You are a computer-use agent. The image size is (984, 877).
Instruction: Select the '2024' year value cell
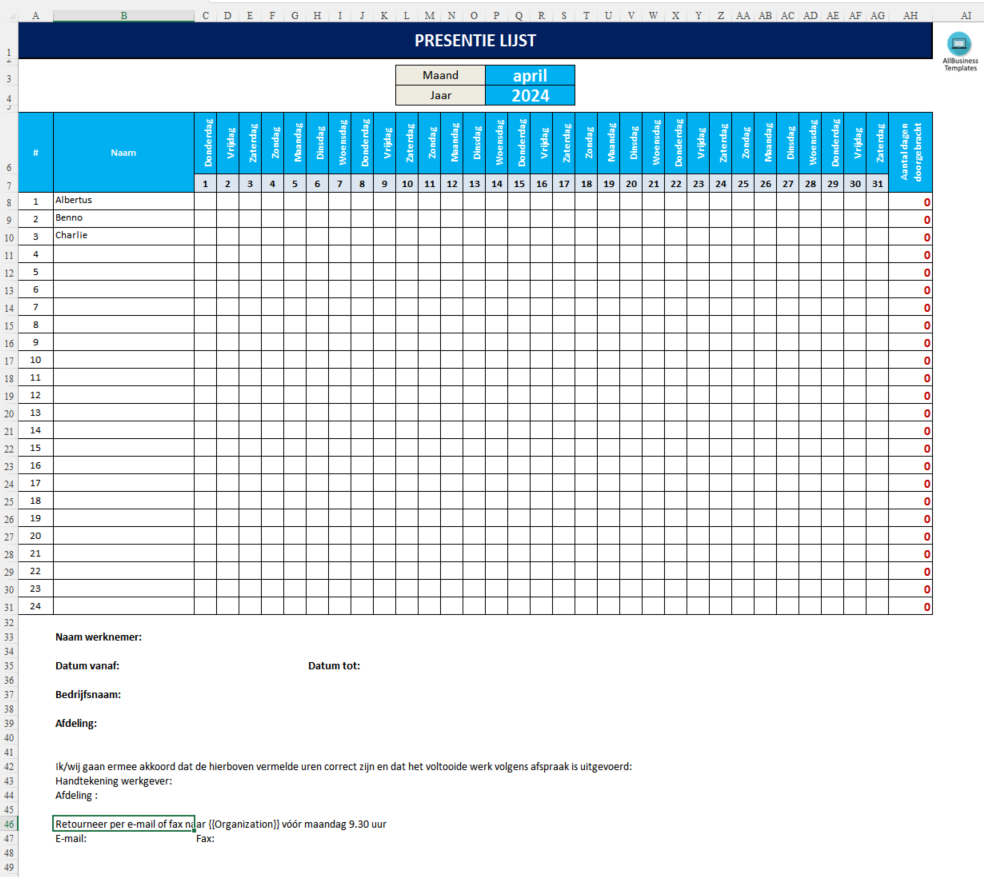530,96
